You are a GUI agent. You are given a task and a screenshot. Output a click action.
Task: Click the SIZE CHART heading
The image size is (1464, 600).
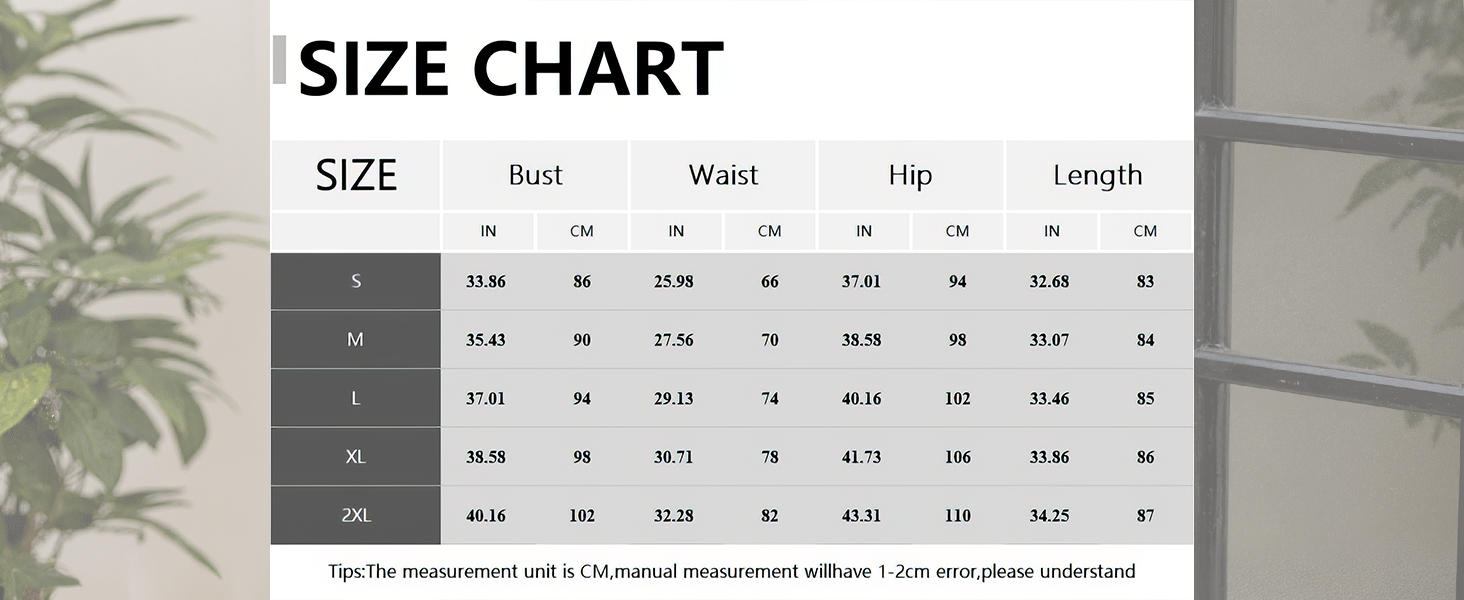point(511,68)
